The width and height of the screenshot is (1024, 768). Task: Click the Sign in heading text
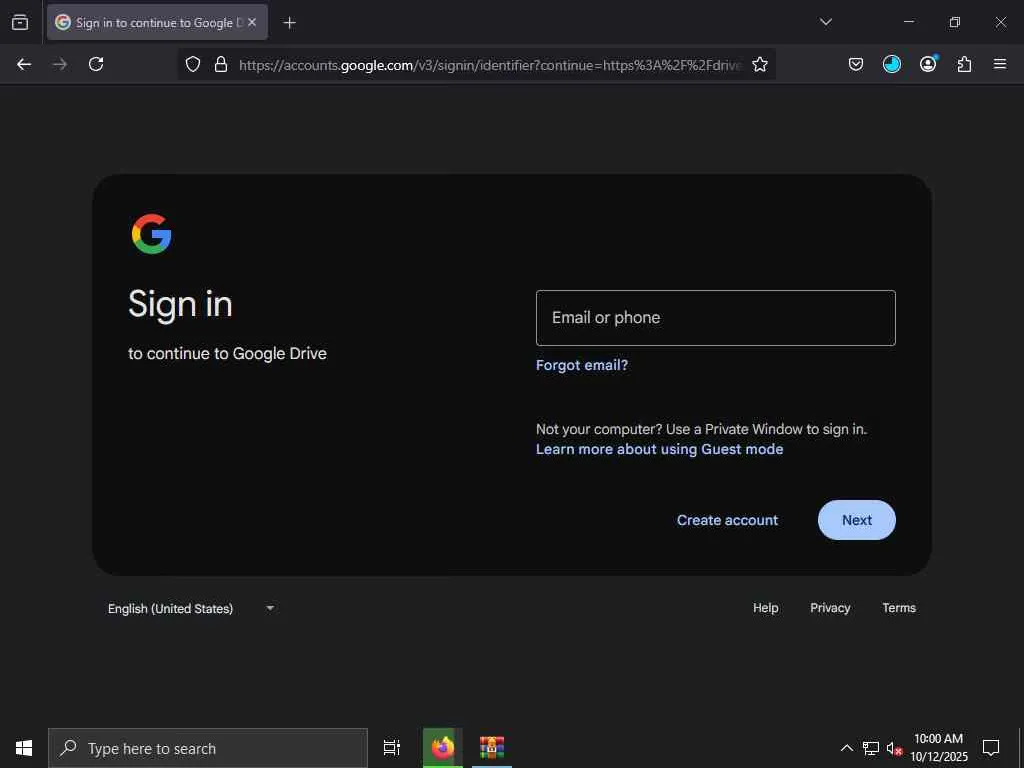[x=180, y=304]
